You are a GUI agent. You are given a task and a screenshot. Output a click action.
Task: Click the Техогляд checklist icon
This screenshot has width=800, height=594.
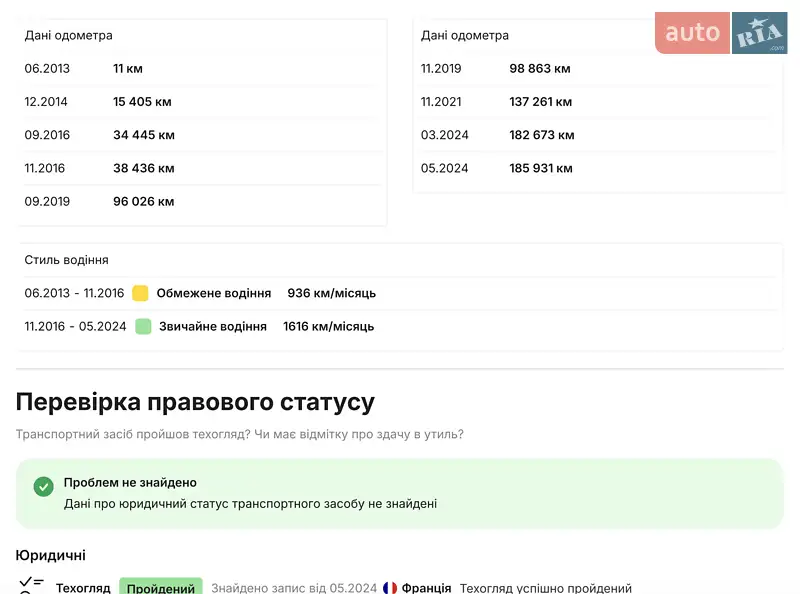click(30, 585)
